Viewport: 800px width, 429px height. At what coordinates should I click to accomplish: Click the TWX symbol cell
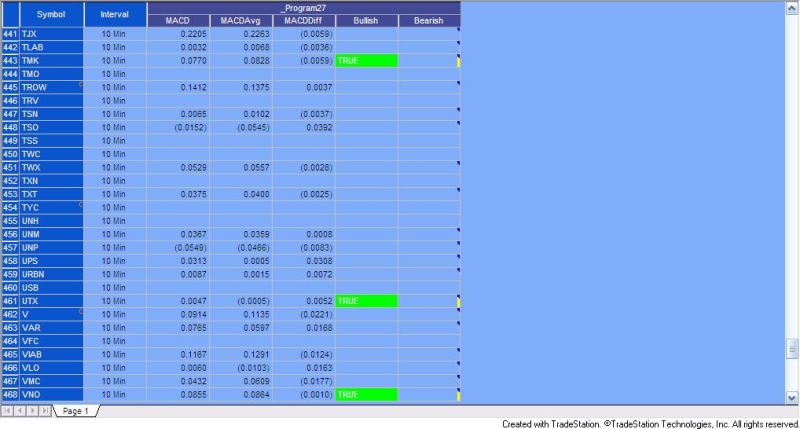[x=51, y=167]
